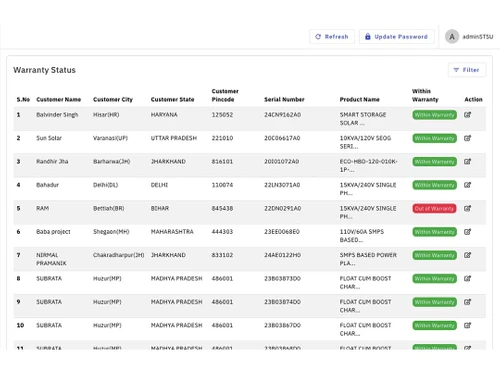Viewport: 500px width, 375px height.
Task: Click the Product Name column header
Action: [360, 99]
